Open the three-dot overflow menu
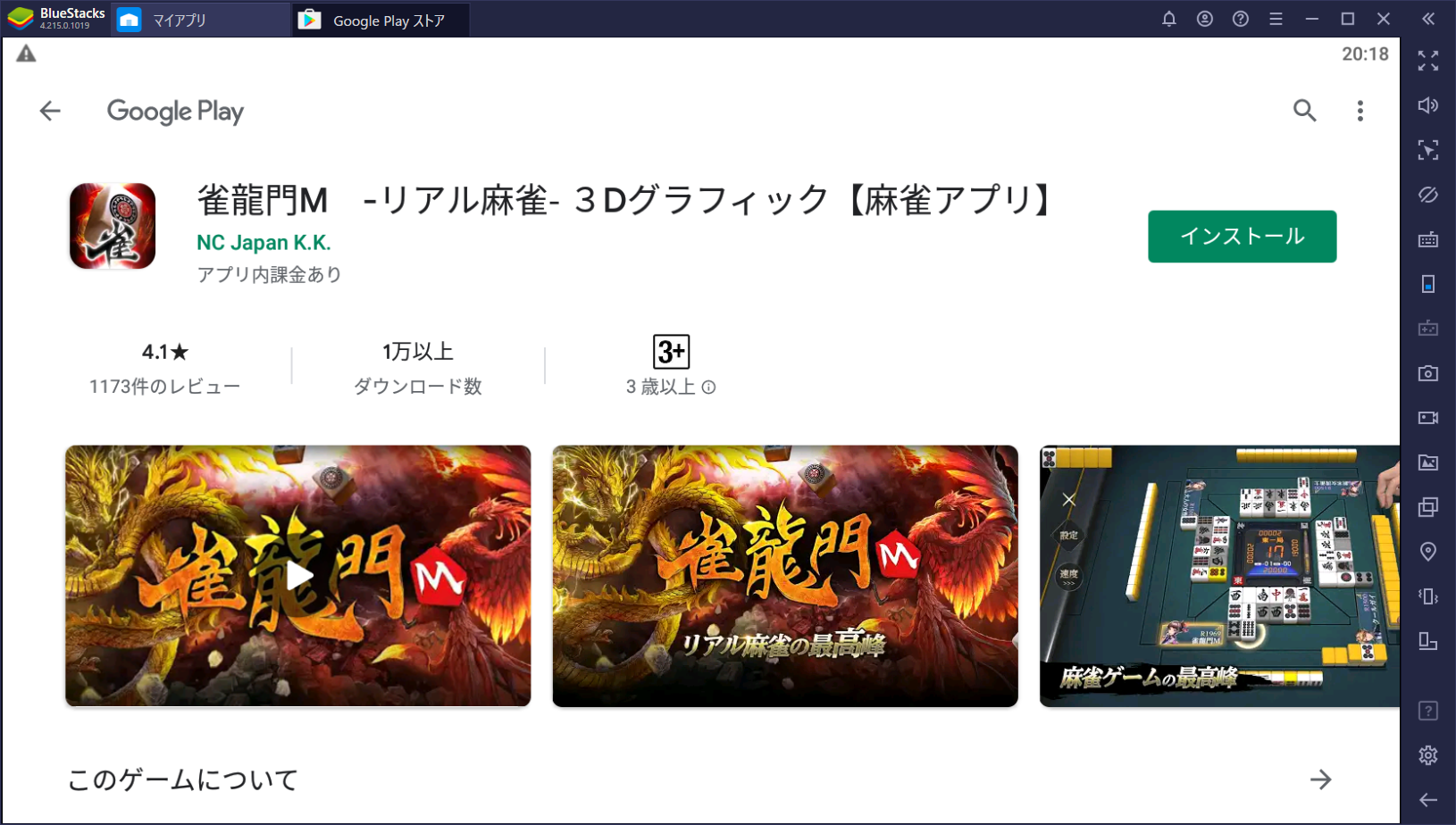The height and width of the screenshot is (825, 1456). (1360, 111)
